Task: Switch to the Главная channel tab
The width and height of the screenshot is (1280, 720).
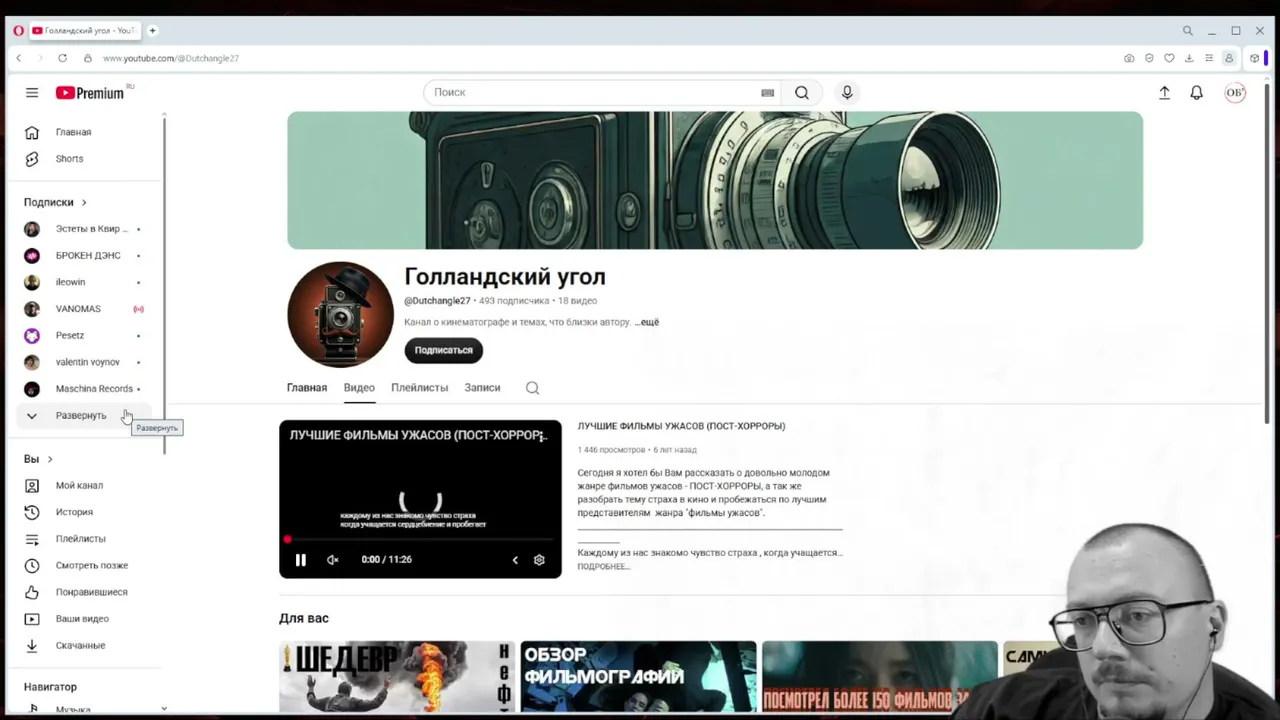Action: click(x=307, y=388)
